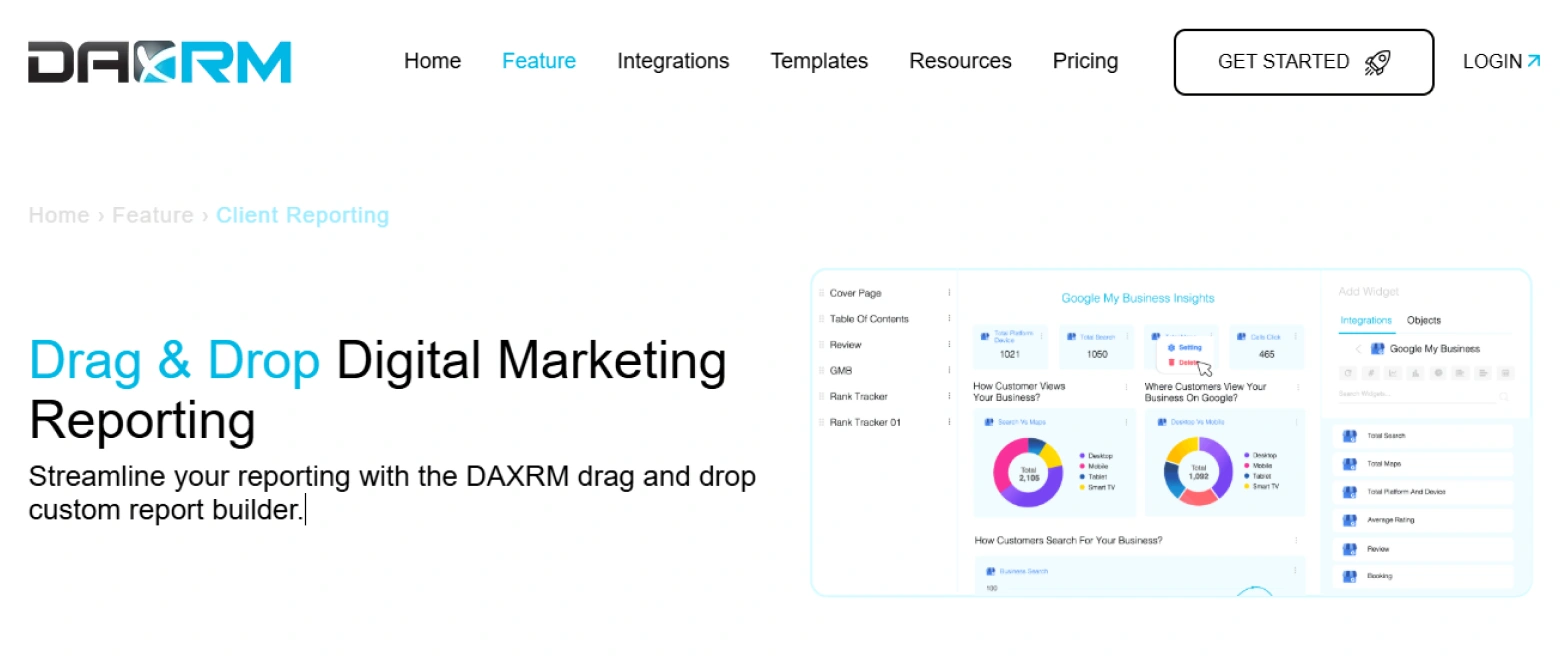Screen dimensions: 1562x663
Task: Click the Calls Click card value 465
Action: tap(1267, 354)
